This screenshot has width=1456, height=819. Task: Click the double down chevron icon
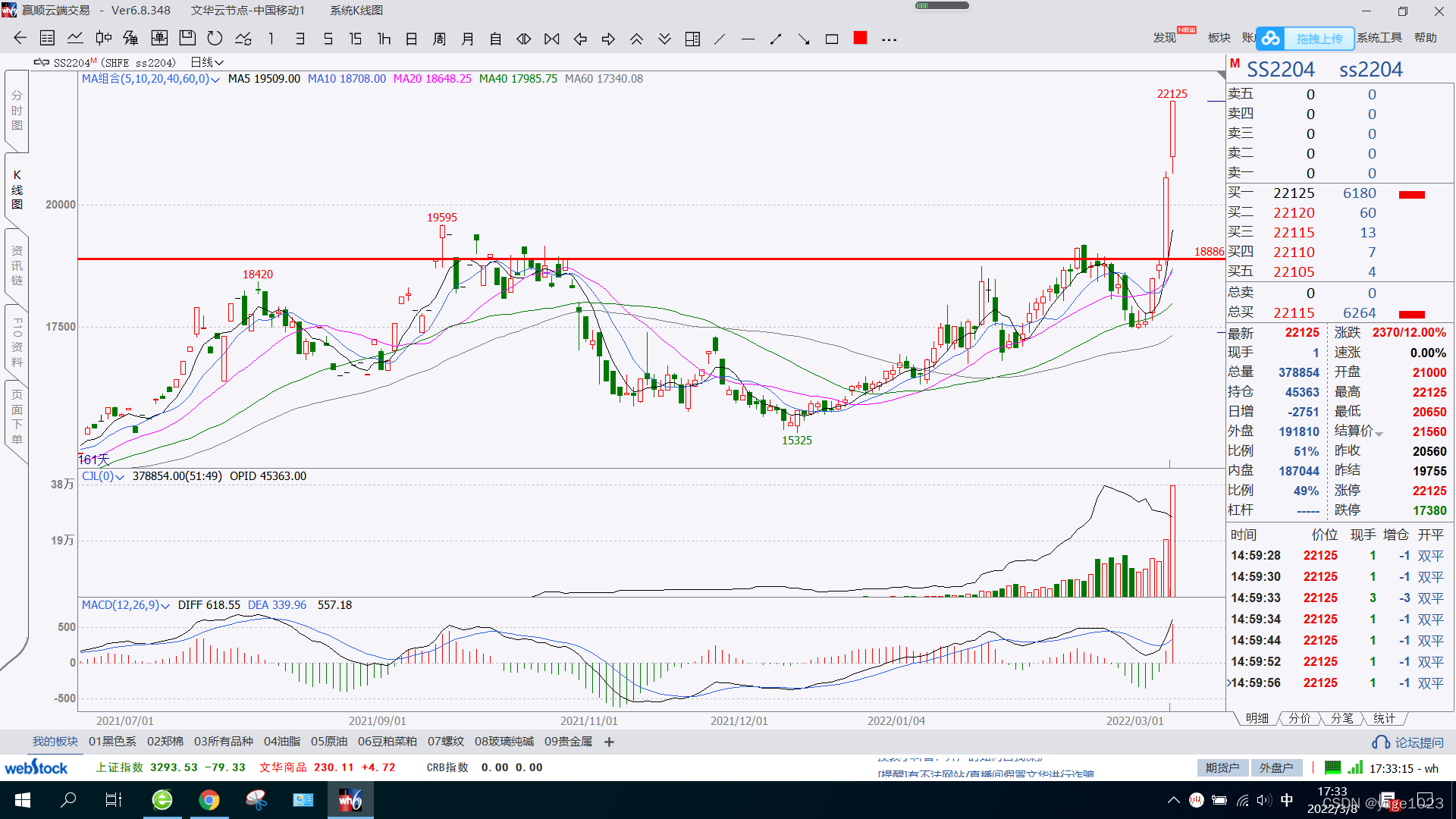(x=664, y=39)
